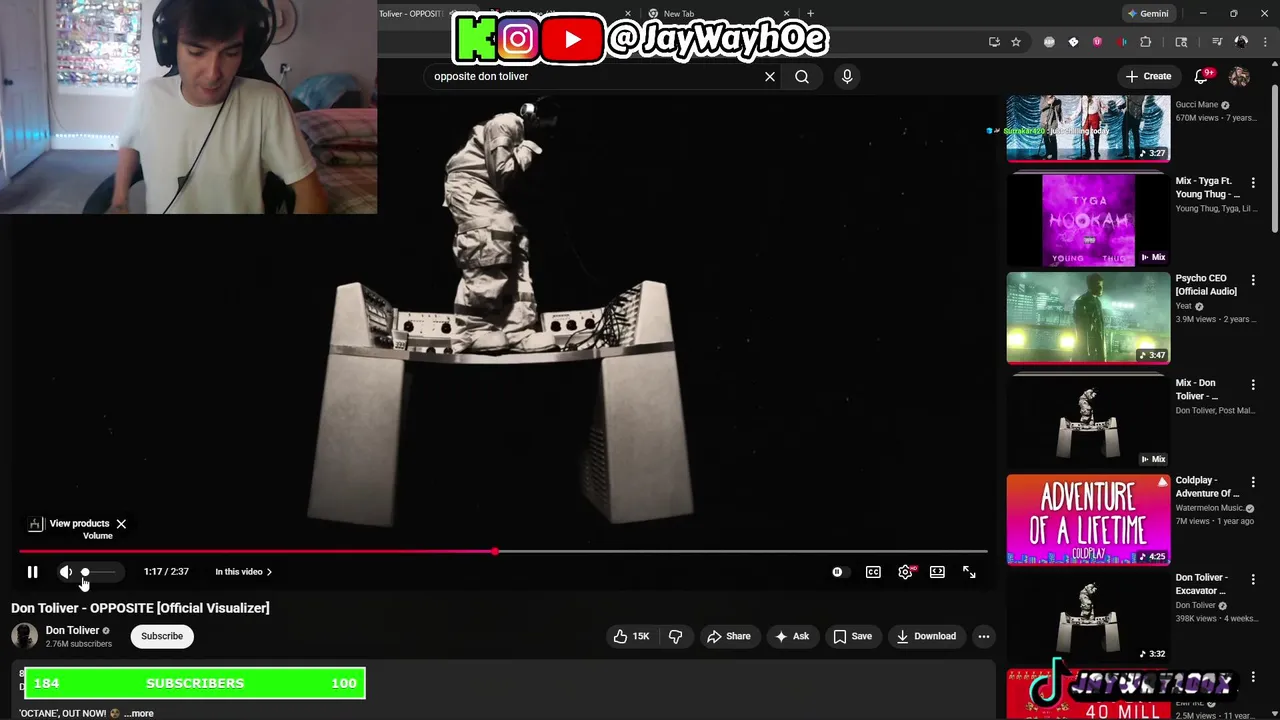Open options for Psycho CEO video
The image size is (1280, 720).
pyautogui.click(x=1253, y=280)
